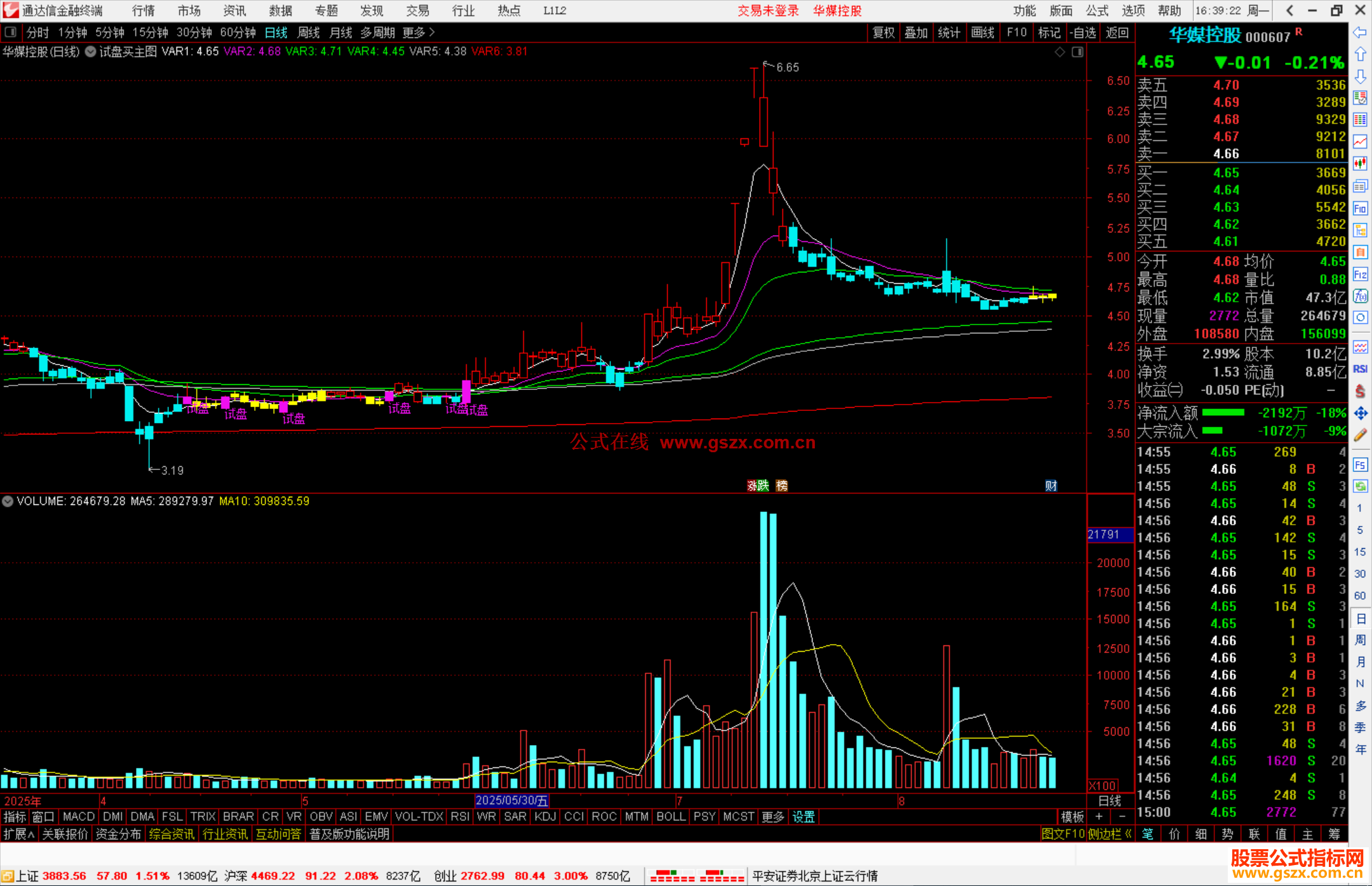Open the f(x) formula manager icon
Viewport: 1372px width, 886px height.
pyautogui.click(x=1360, y=296)
